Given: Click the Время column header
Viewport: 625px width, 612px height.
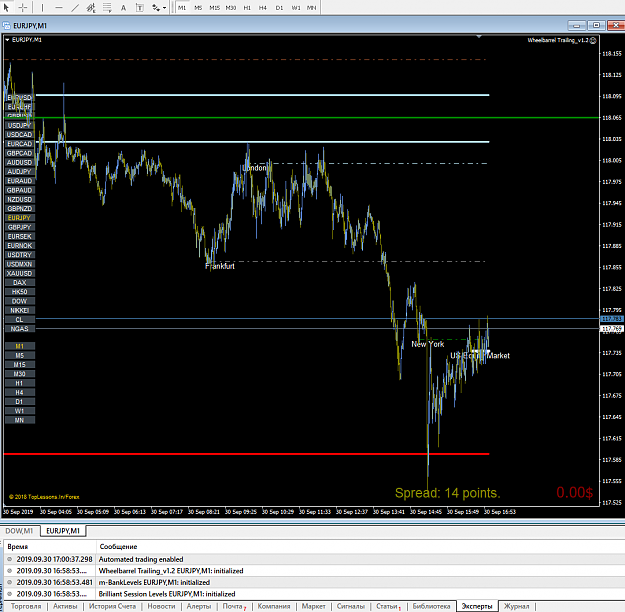Looking at the screenshot, I should (50, 547).
